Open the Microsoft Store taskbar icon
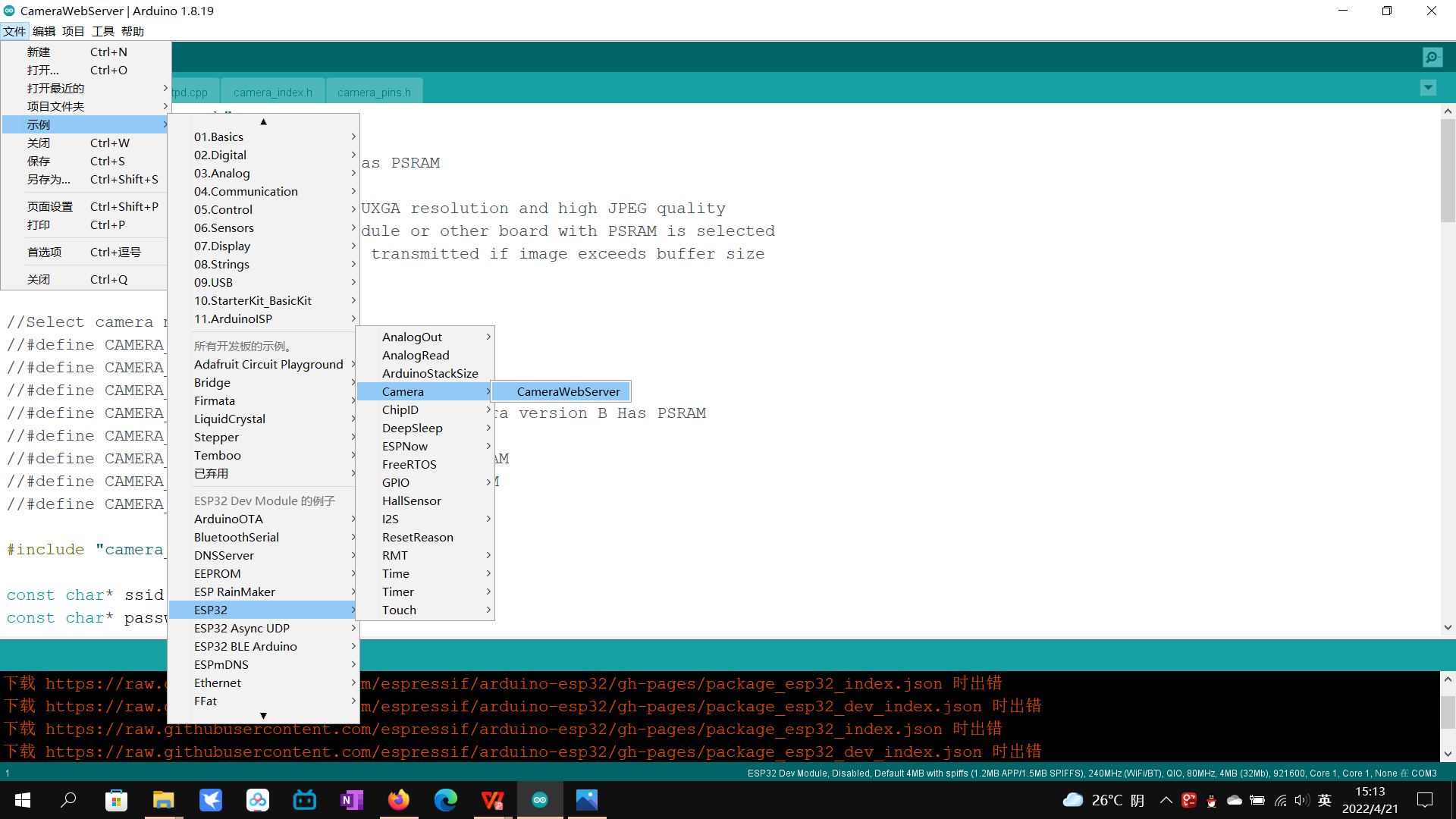The width and height of the screenshot is (1456, 819). (x=116, y=800)
